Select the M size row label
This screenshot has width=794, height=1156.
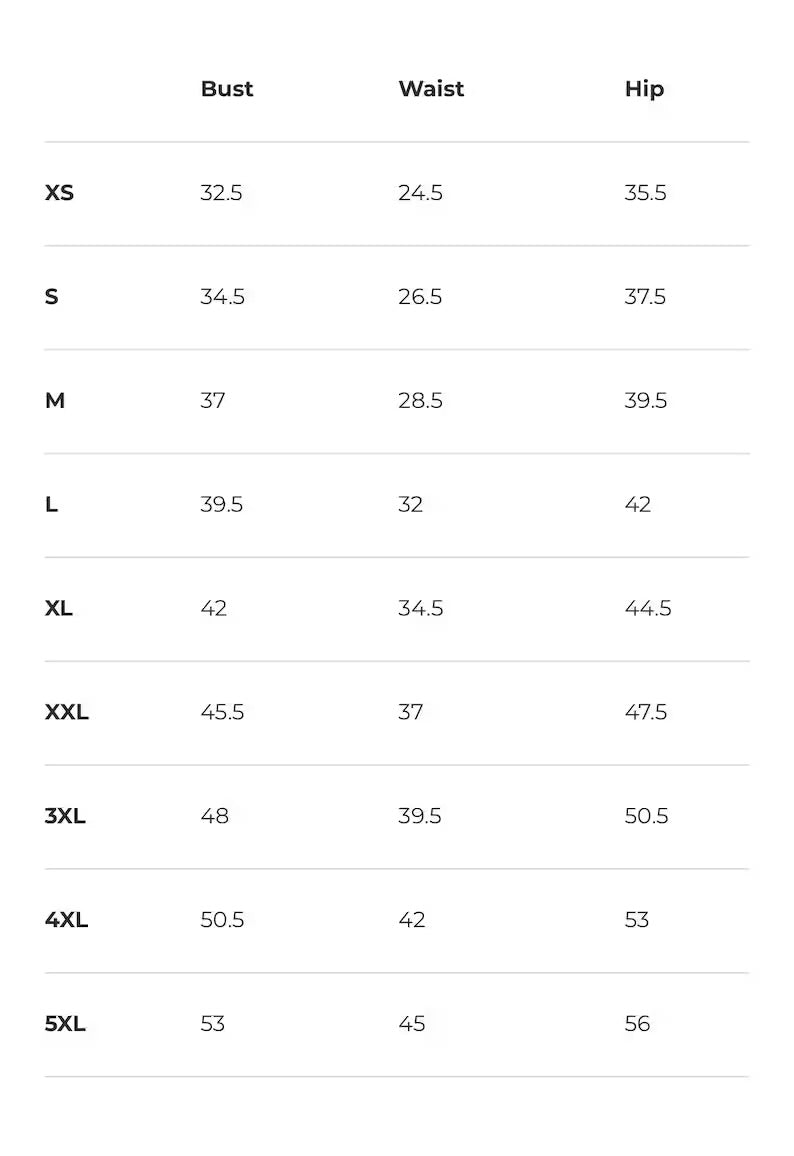[55, 401]
